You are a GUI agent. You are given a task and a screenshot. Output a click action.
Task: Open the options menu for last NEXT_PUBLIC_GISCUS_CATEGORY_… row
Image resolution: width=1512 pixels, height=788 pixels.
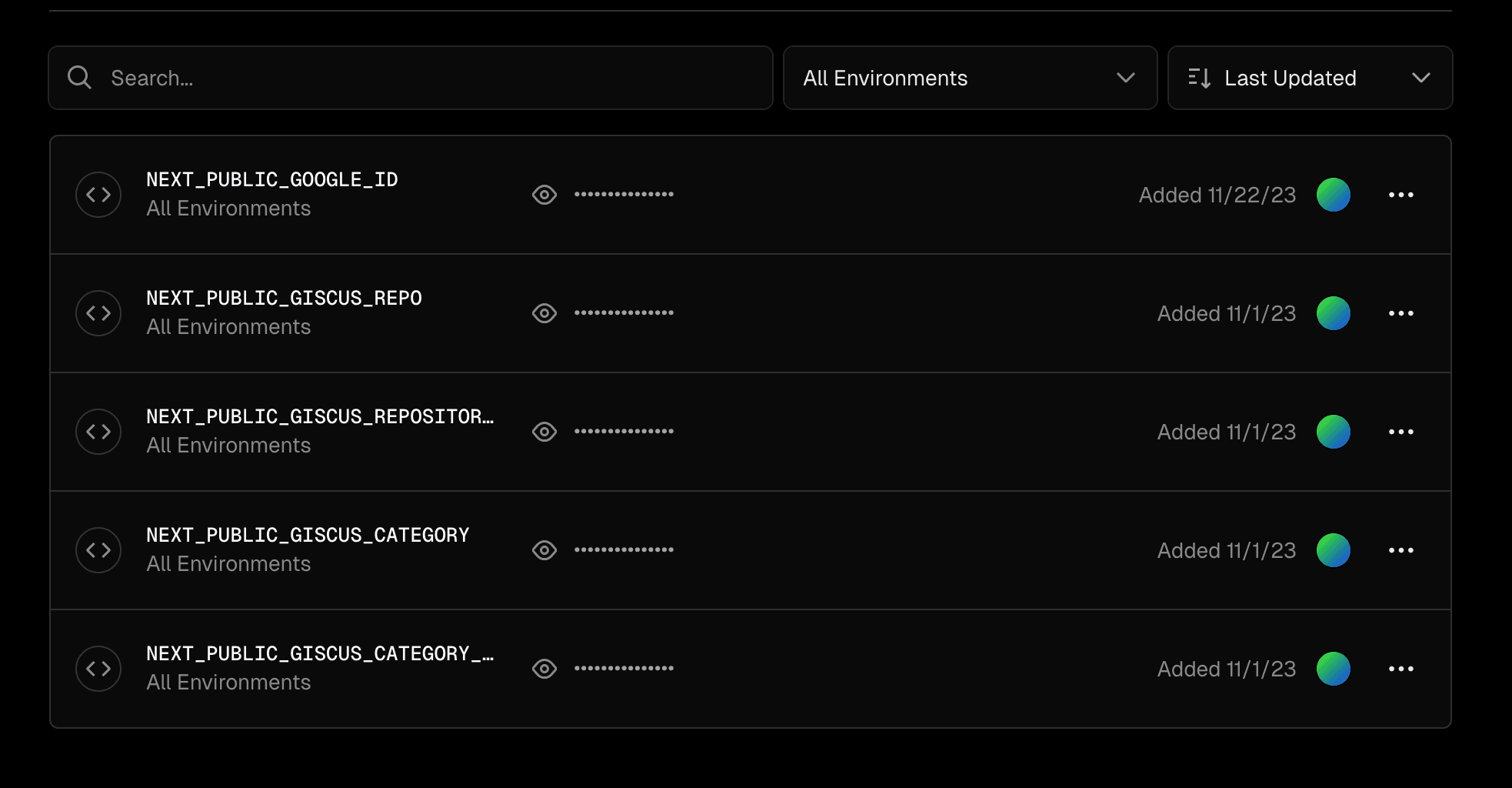tap(1400, 669)
